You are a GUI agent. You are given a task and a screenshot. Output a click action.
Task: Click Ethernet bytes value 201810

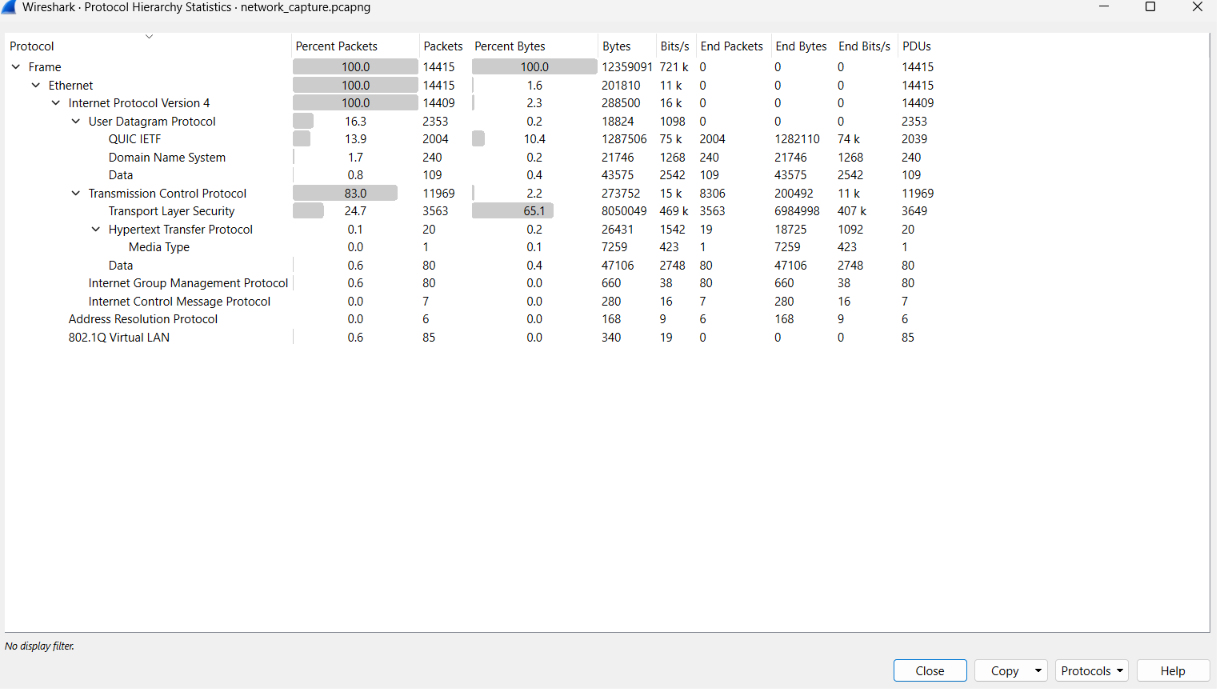[621, 85]
